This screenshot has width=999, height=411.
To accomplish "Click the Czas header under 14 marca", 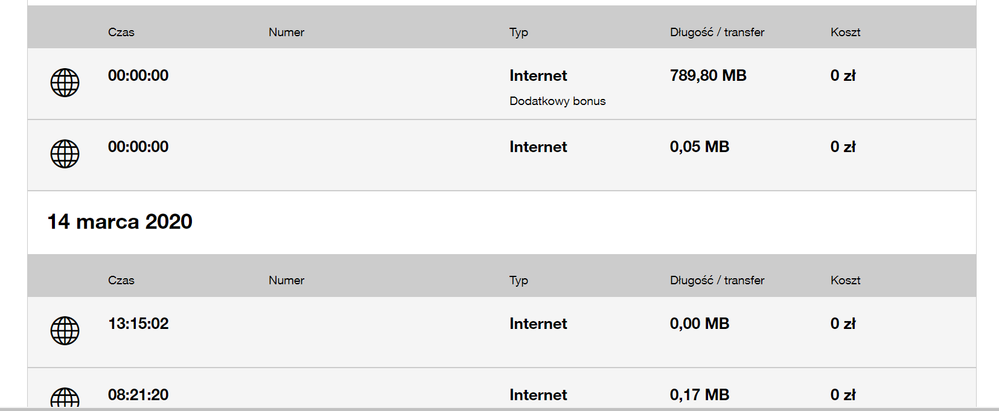I will (x=121, y=281).
